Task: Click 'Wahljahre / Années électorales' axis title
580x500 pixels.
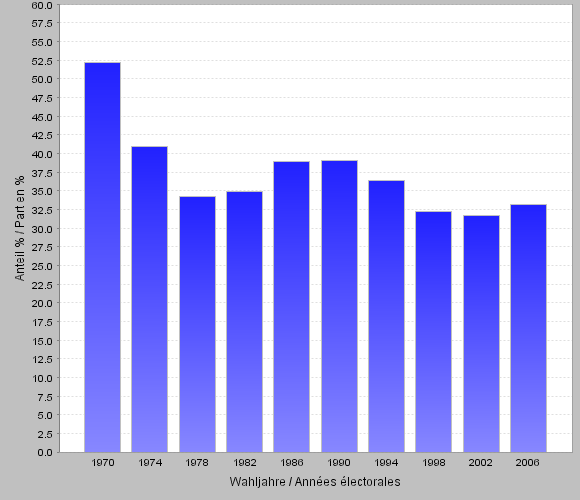Action: pyautogui.click(x=315, y=482)
